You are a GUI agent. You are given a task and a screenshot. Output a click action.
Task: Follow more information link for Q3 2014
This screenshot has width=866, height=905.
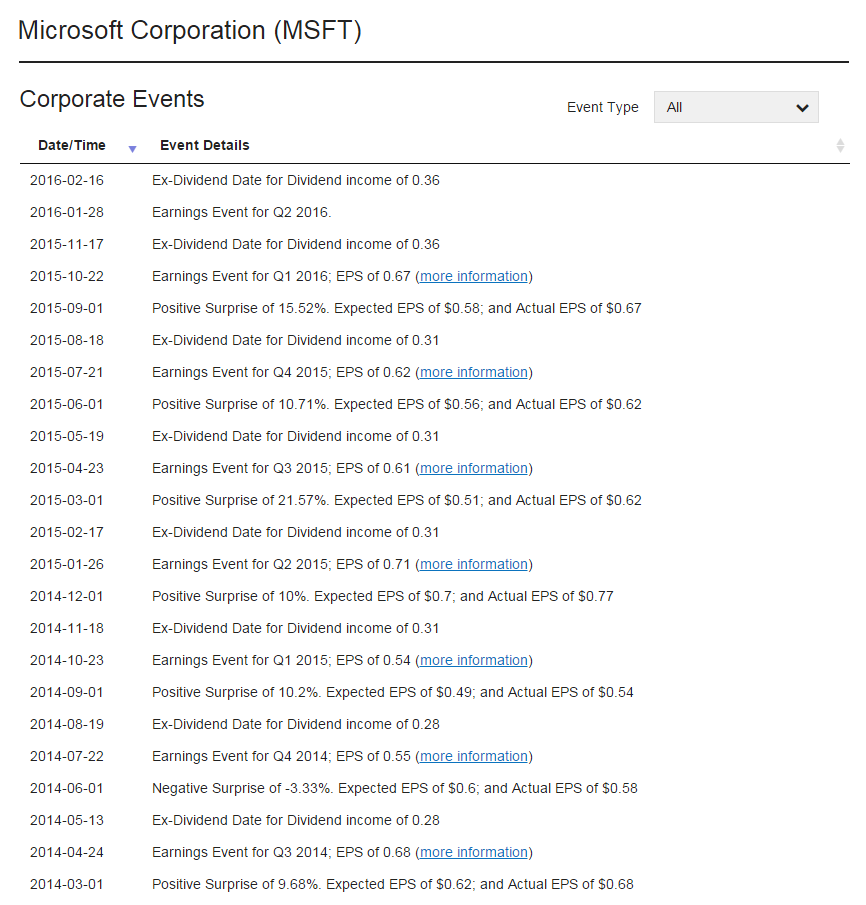point(474,853)
